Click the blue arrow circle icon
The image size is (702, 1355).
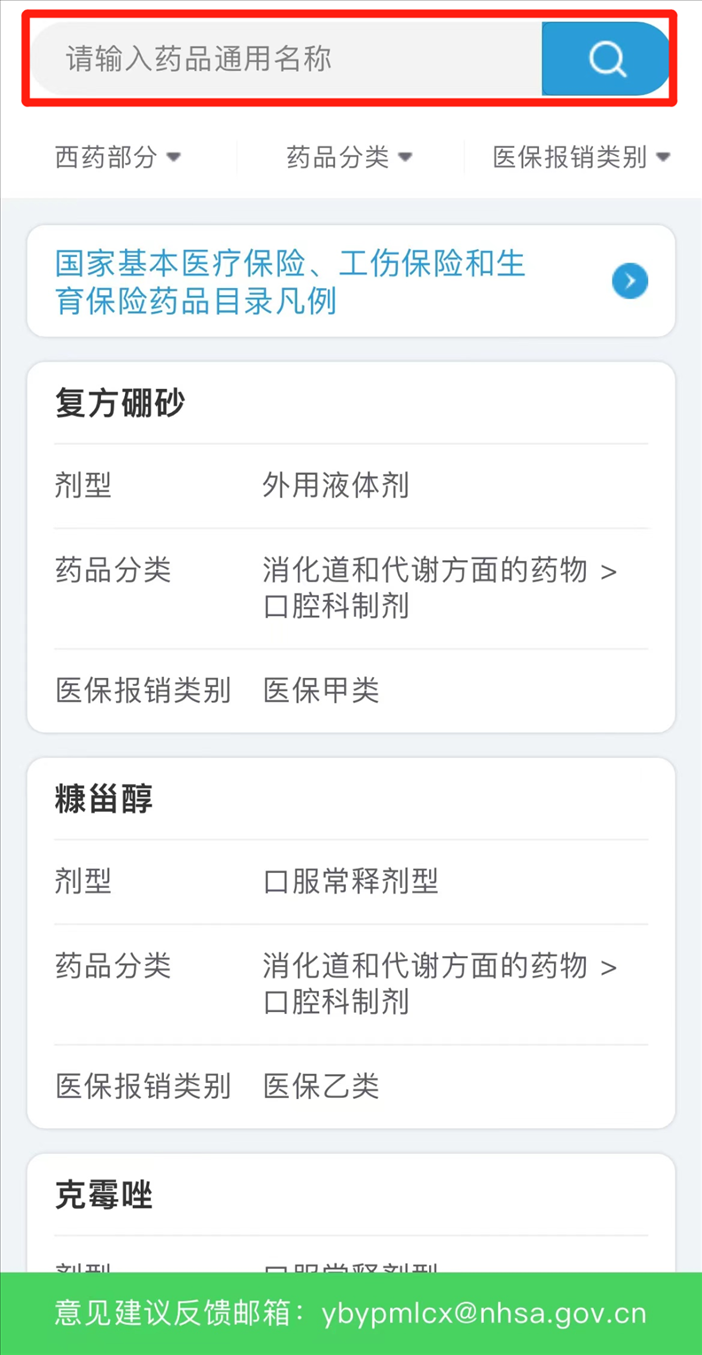click(x=630, y=282)
